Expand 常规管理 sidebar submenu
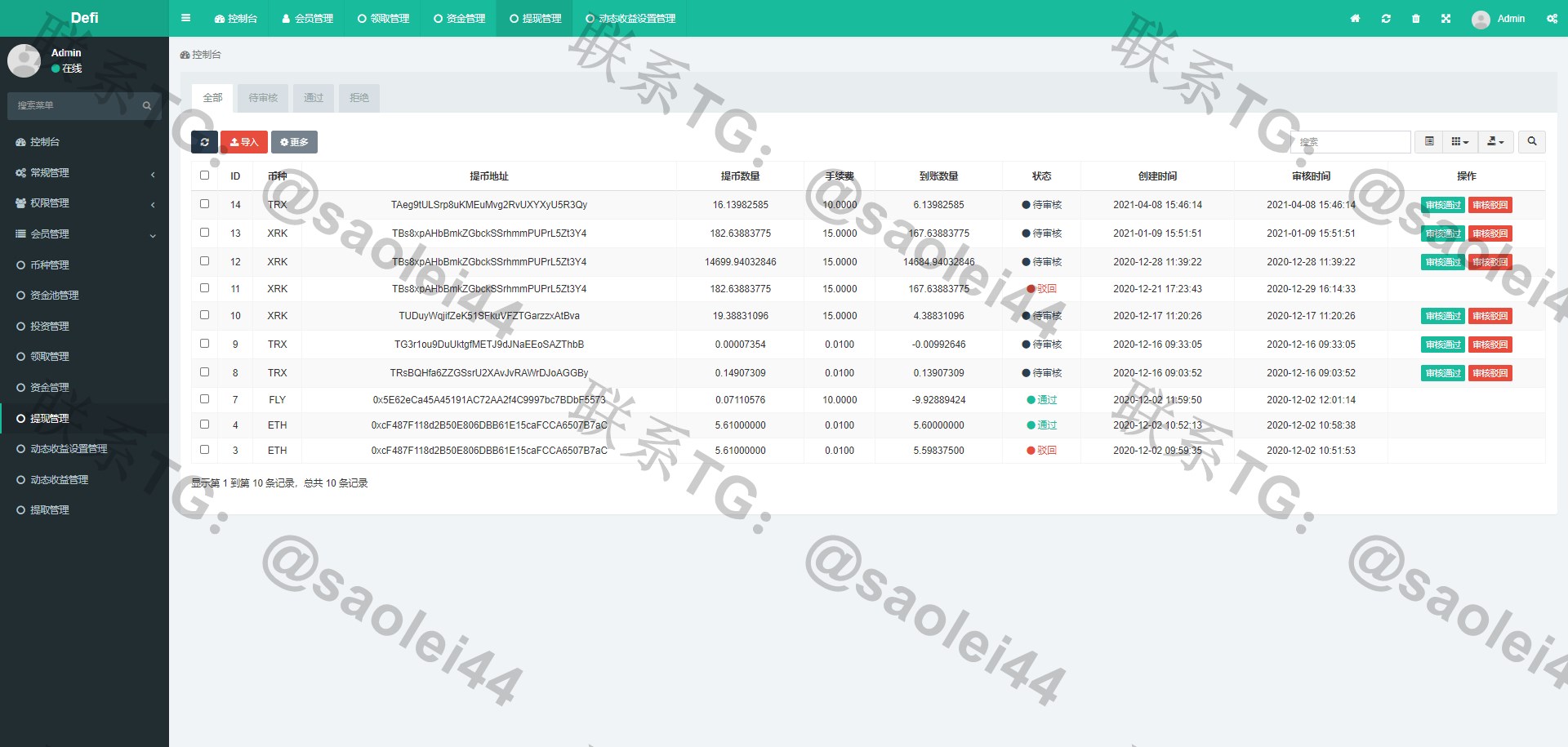 [x=84, y=173]
